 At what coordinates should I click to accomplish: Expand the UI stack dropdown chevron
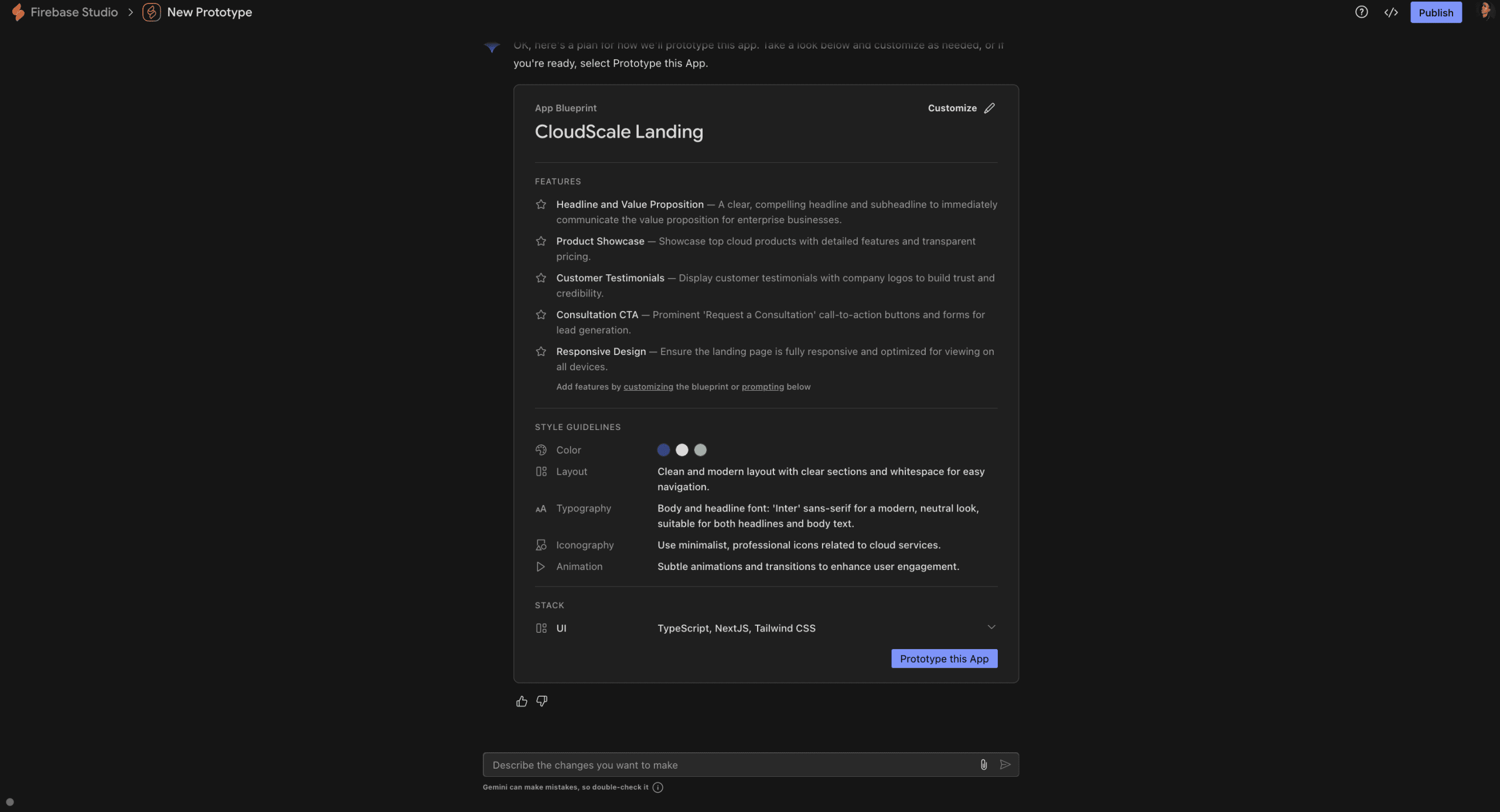tap(991, 626)
